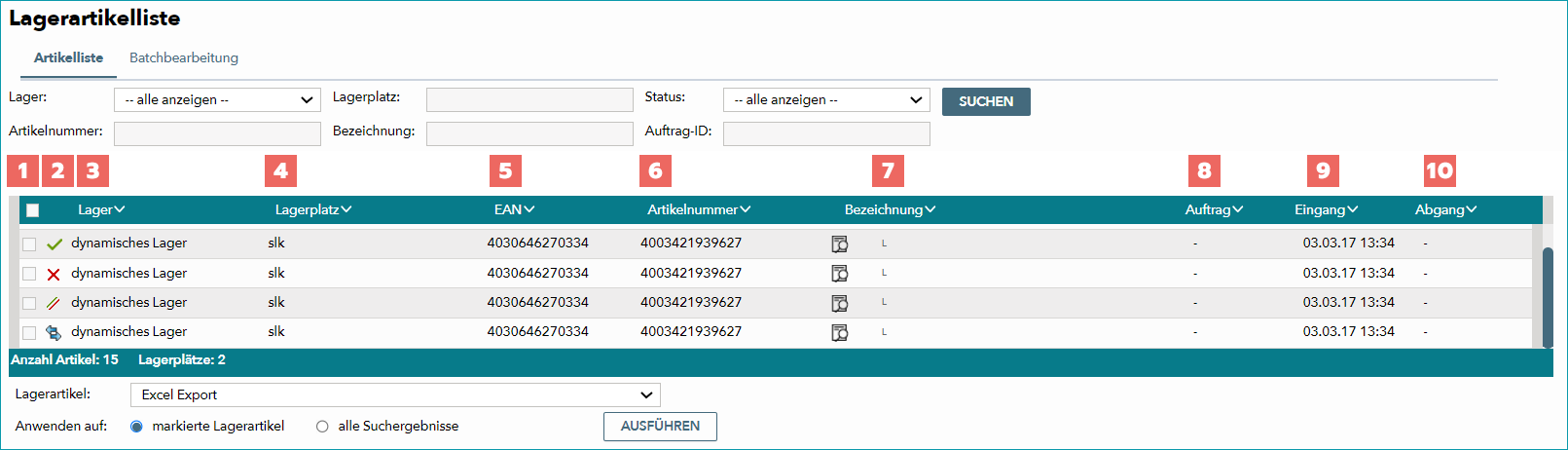Sort by the Auftrag column header
The width and height of the screenshot is (1568, 450).
point(1214,209)
